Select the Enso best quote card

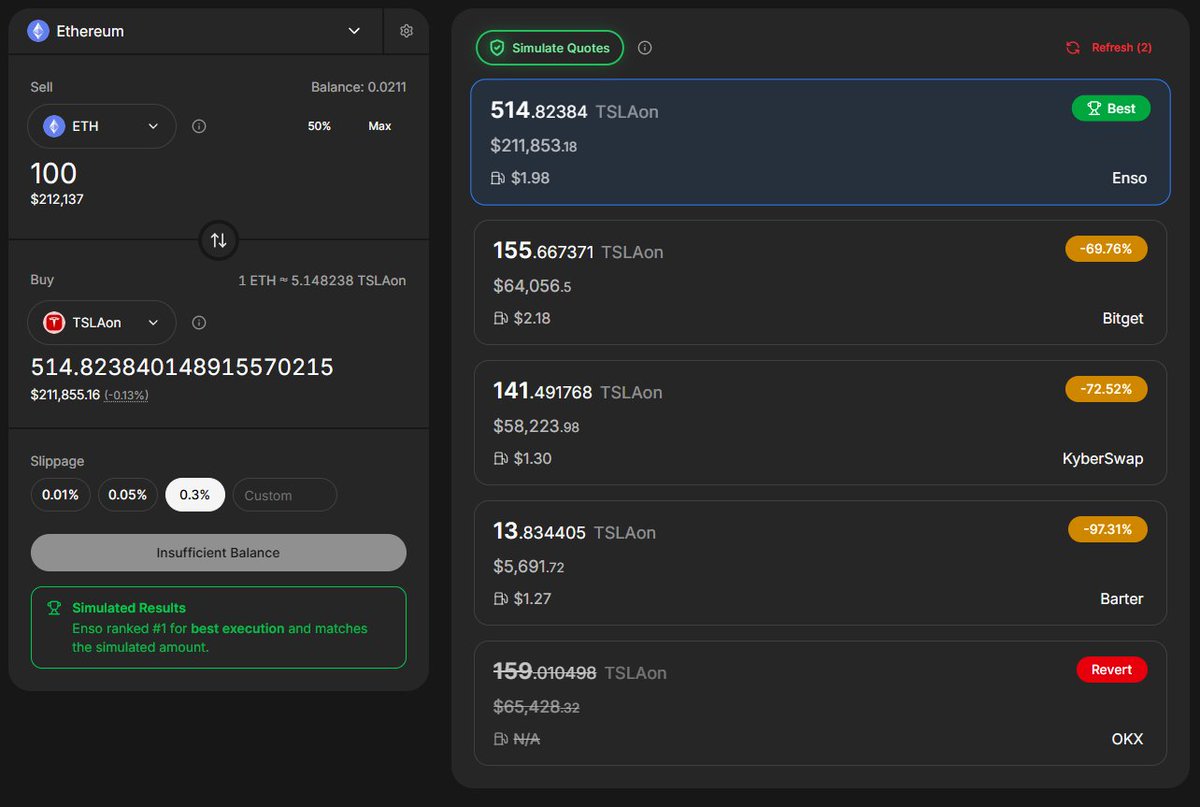click(x=820, y=142)
